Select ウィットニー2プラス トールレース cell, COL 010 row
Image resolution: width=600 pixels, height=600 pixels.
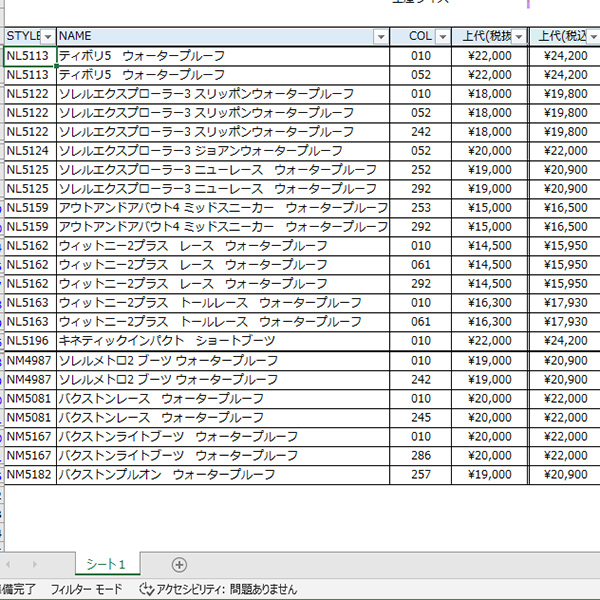[x=223, y=303]
